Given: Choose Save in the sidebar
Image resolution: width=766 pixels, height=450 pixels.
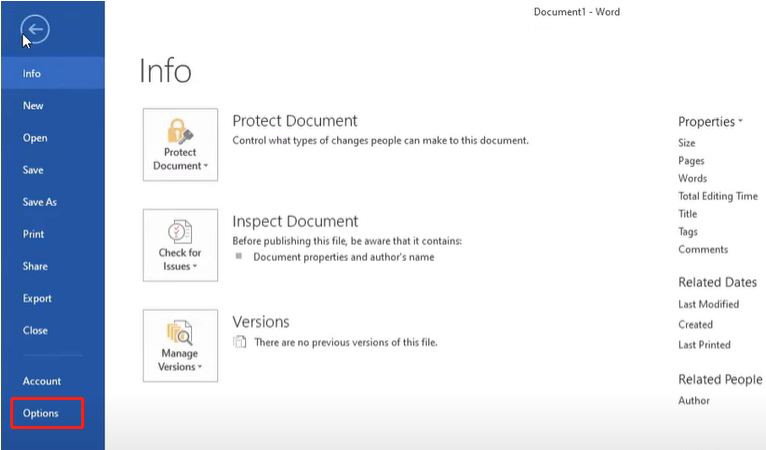Looking at the screenshot, I should click(x=53, y=170).
